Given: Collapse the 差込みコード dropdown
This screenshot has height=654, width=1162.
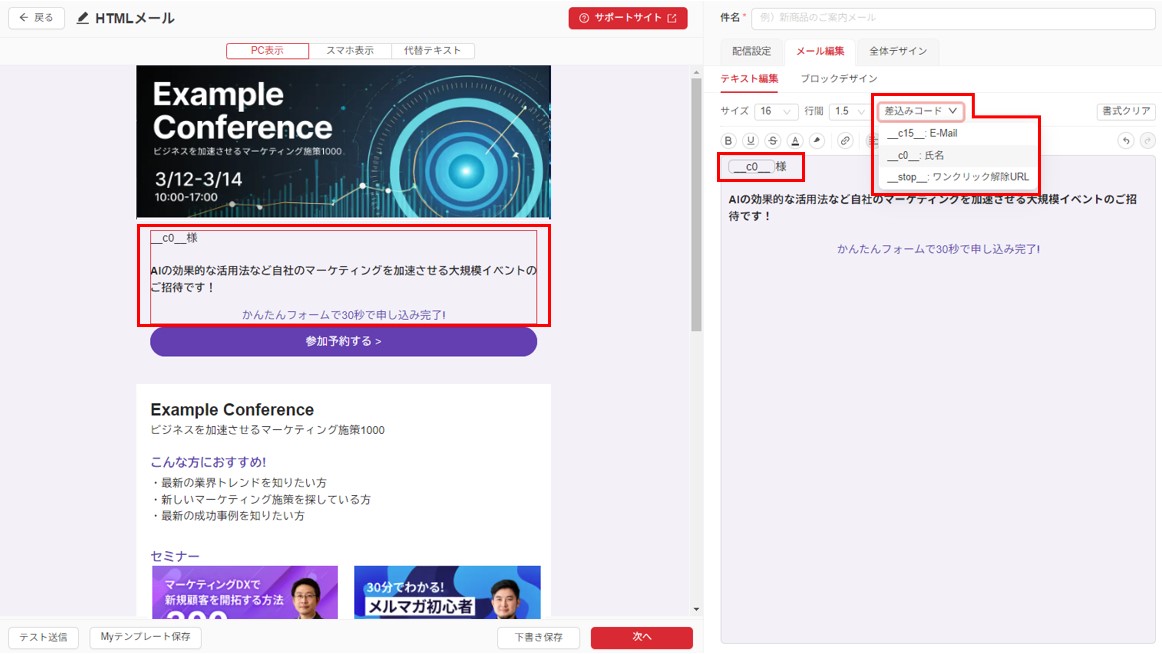Looking at the screenshot, I should tap(920, 111).
